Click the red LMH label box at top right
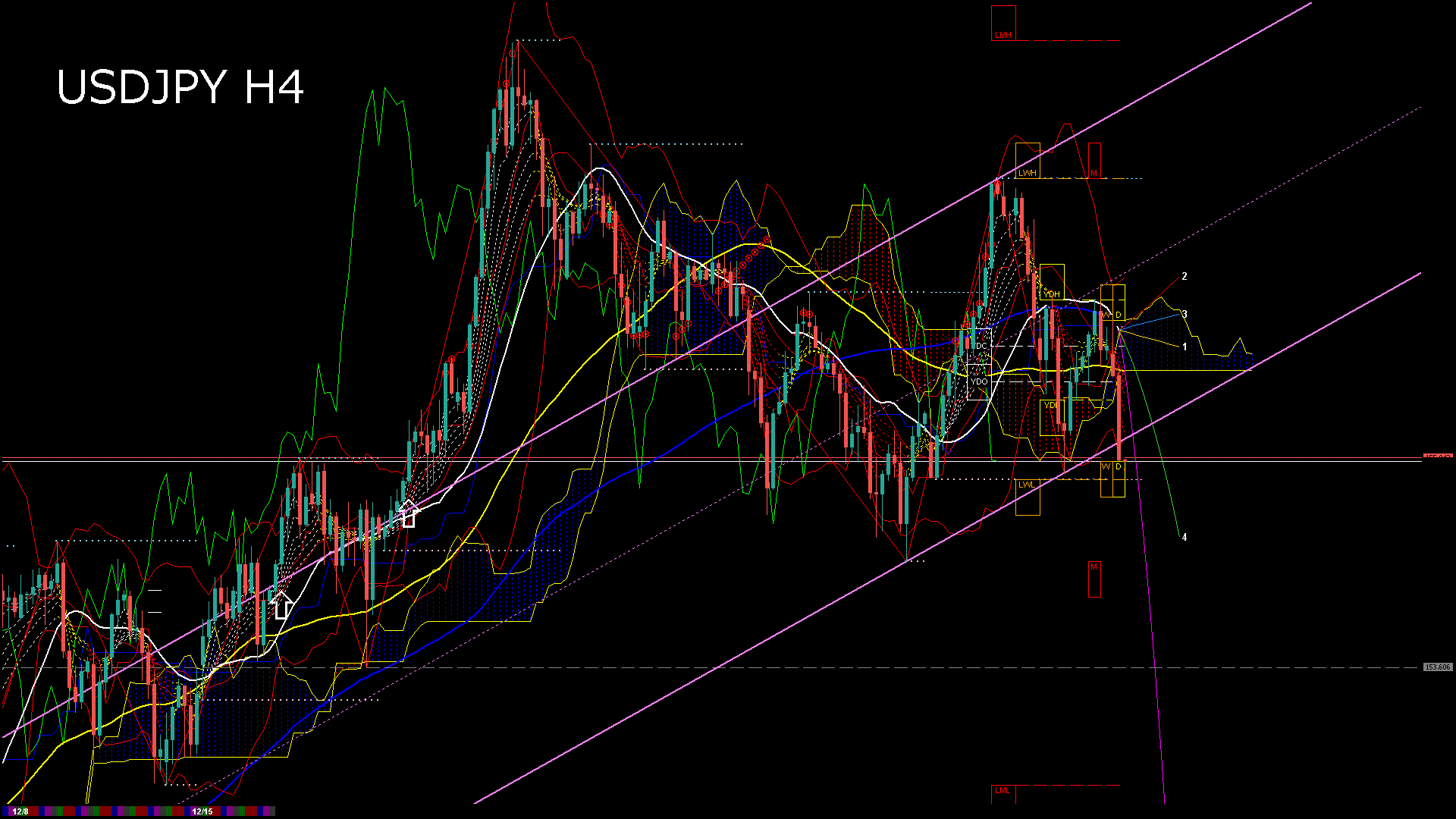1456x819 pixels. (x=1002, y=34)
